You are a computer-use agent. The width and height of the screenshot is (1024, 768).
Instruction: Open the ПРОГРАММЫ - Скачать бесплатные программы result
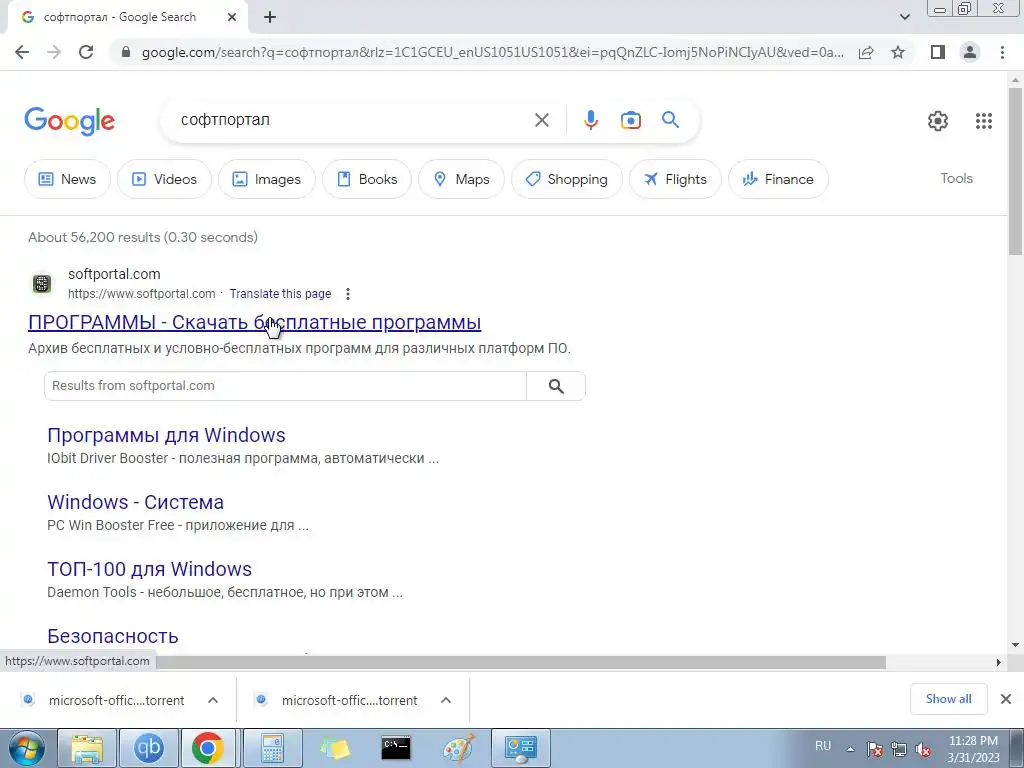click(255, 322)
